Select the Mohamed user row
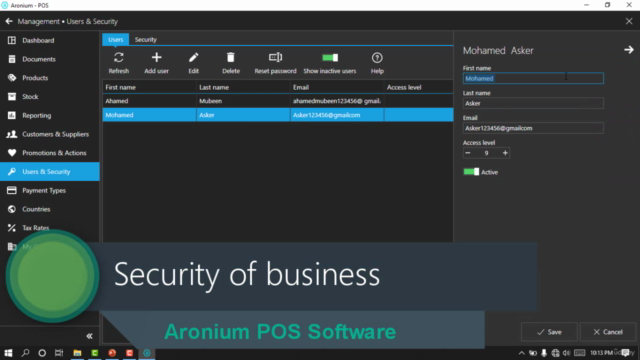The height and width of the screenshot is (360, 640). pos(278,115)
